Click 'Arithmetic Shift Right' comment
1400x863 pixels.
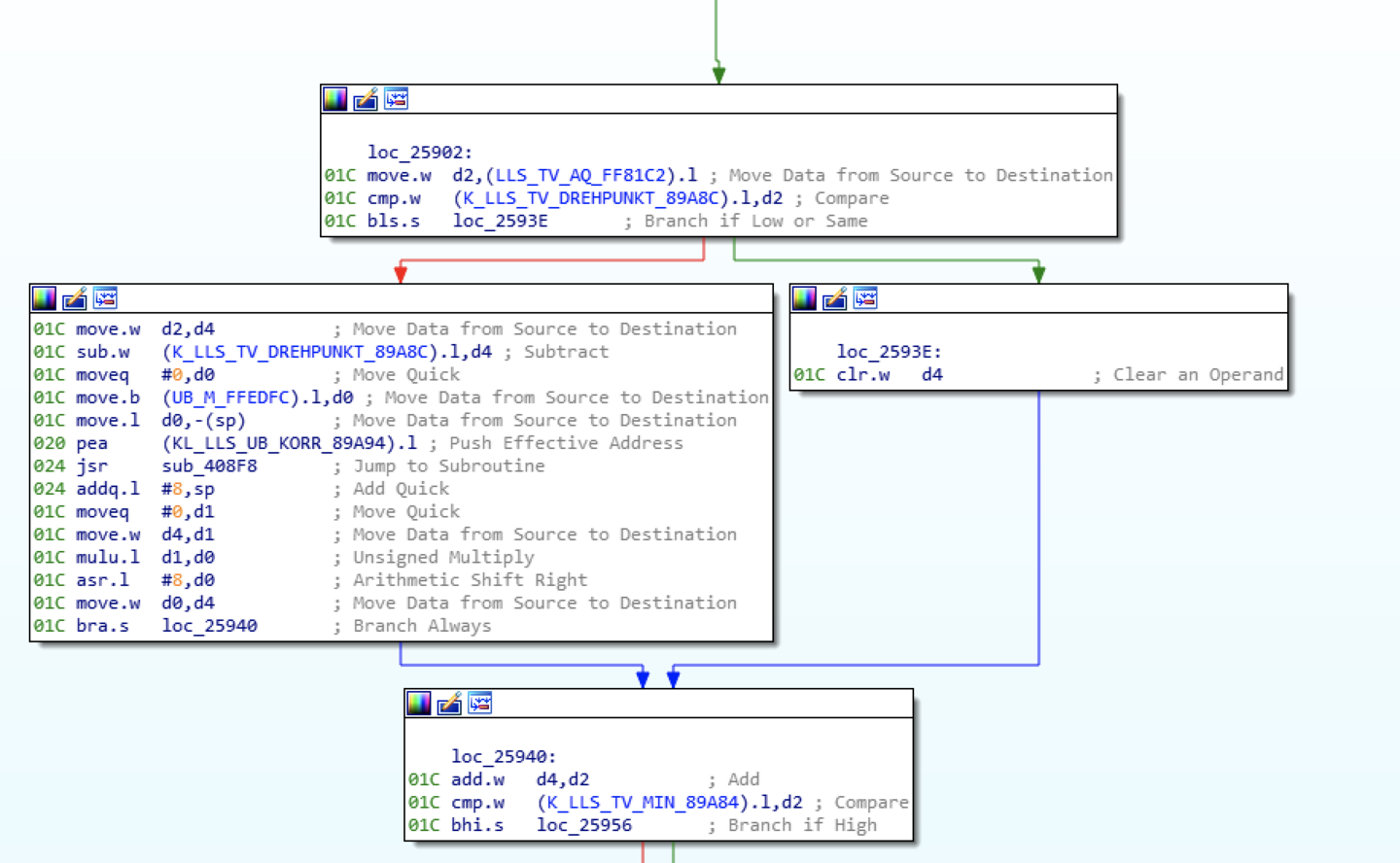470,580
